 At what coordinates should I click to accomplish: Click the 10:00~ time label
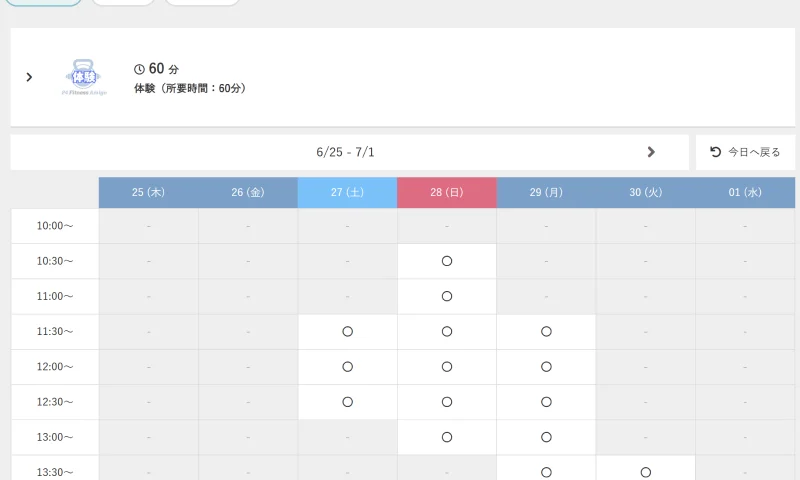tap(55, 226)
